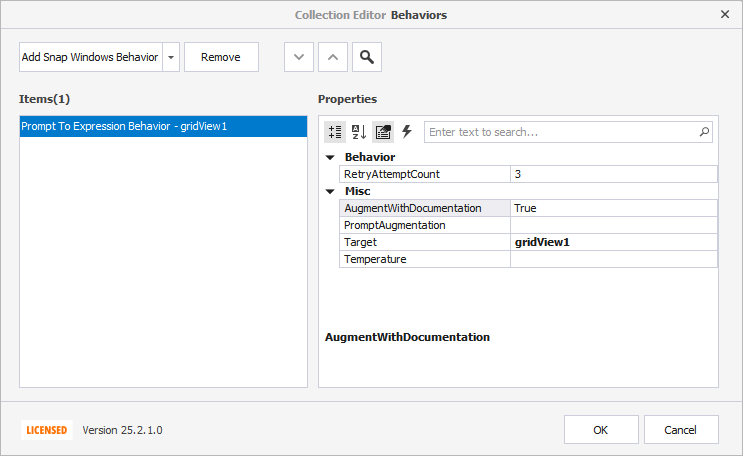Move selected item up with chevron-up icon
743x456 pixels.
coord(333,57)
